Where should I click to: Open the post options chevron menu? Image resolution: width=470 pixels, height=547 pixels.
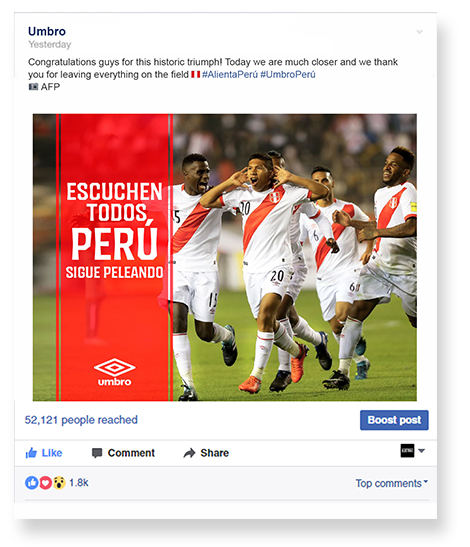tap(419, 32)
